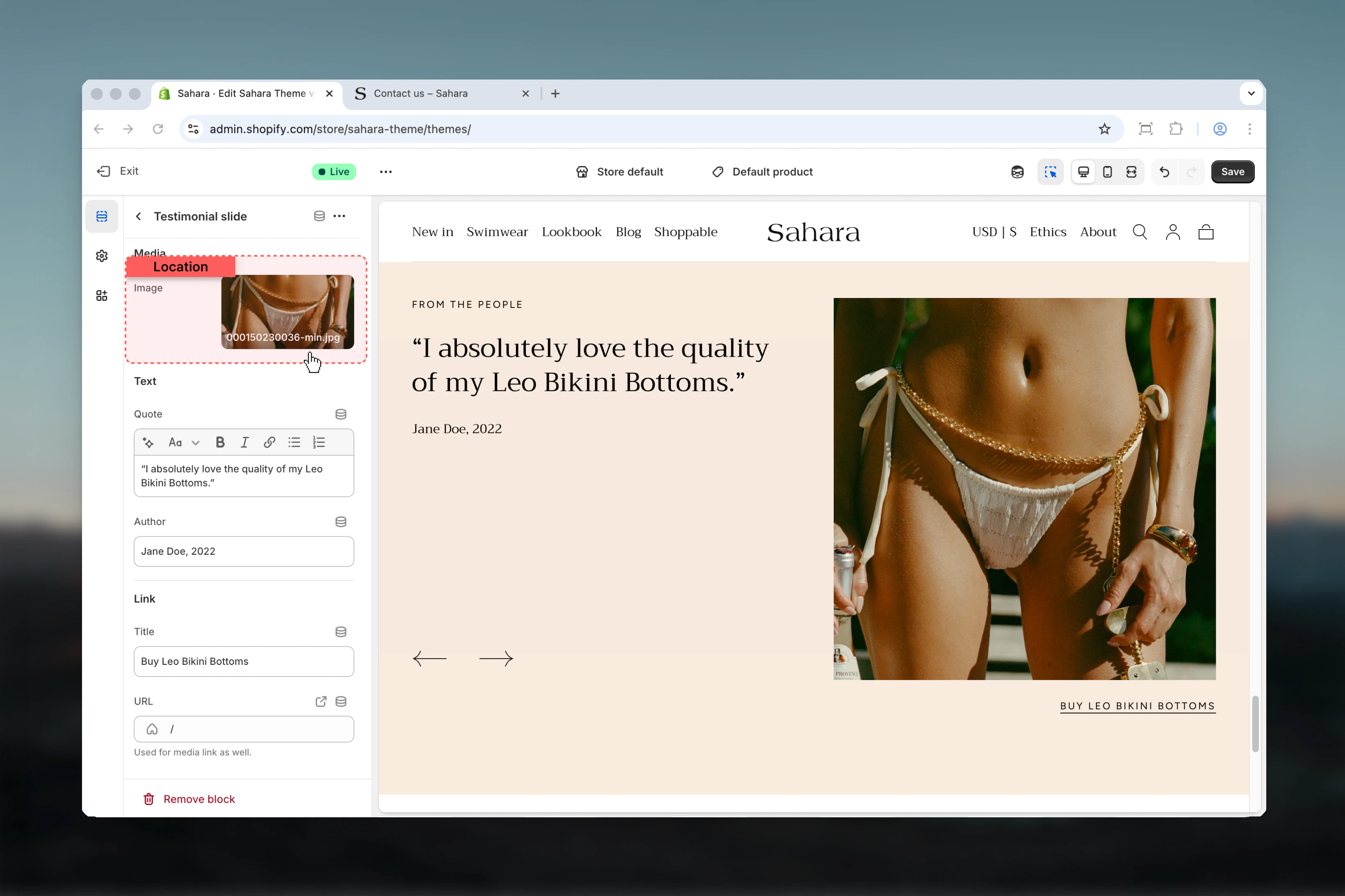The height and width of the screenshot is (896, 1345).
Task: Click the link Title input field
Action: click(244, 662)
